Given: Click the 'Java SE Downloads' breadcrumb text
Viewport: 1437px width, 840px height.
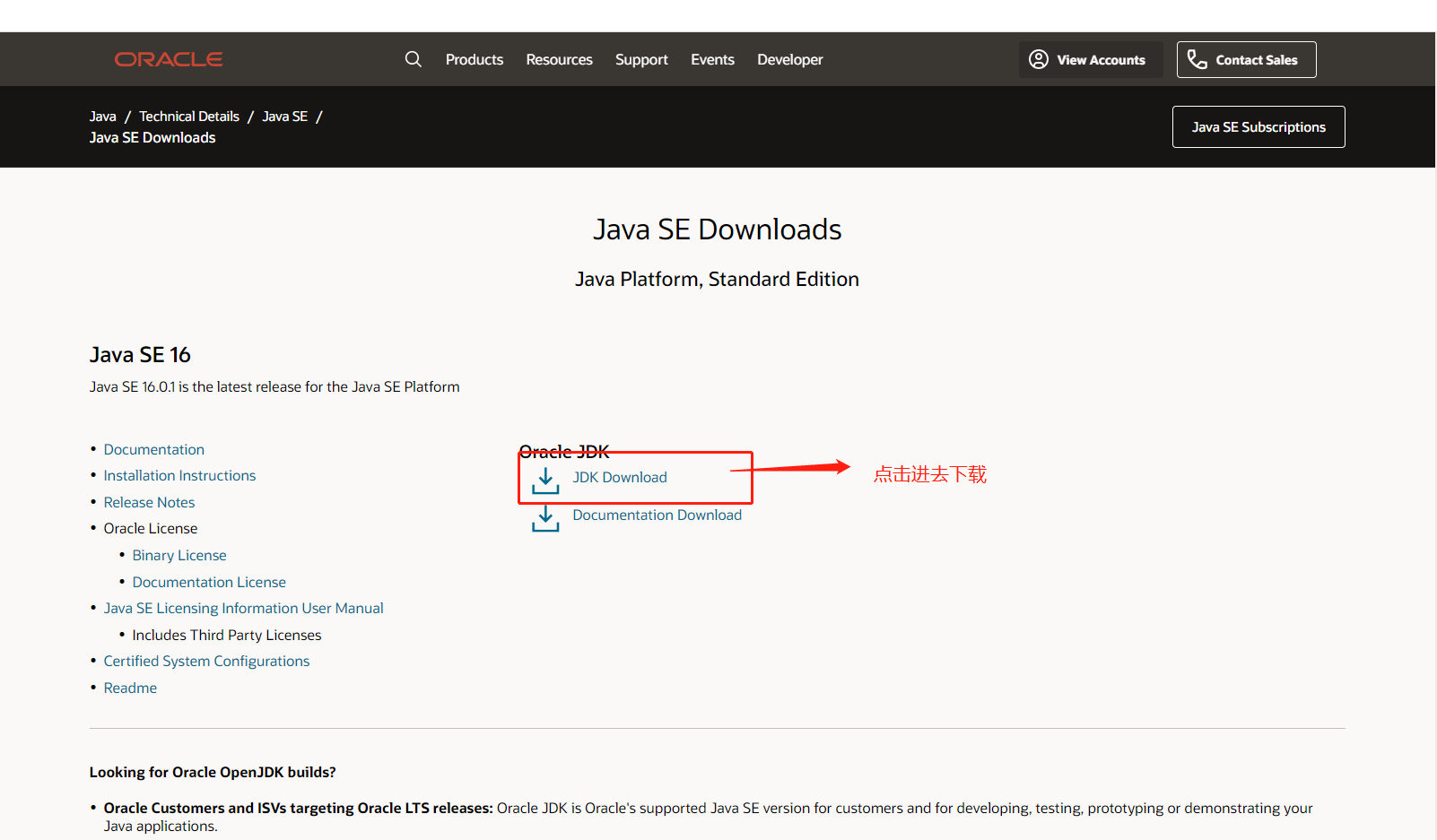Looking at the screenshot, I should (x=152, y=137).
